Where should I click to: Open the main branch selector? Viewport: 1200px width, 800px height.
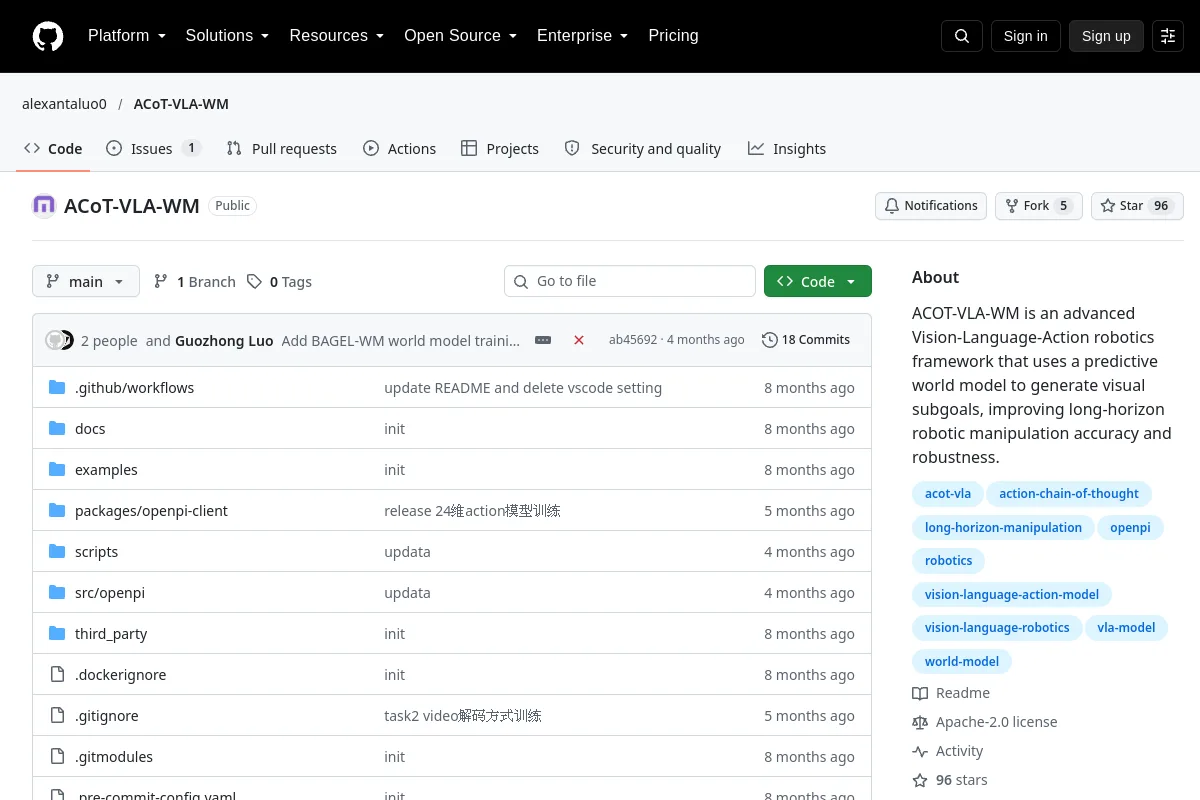tap(86, 282)
